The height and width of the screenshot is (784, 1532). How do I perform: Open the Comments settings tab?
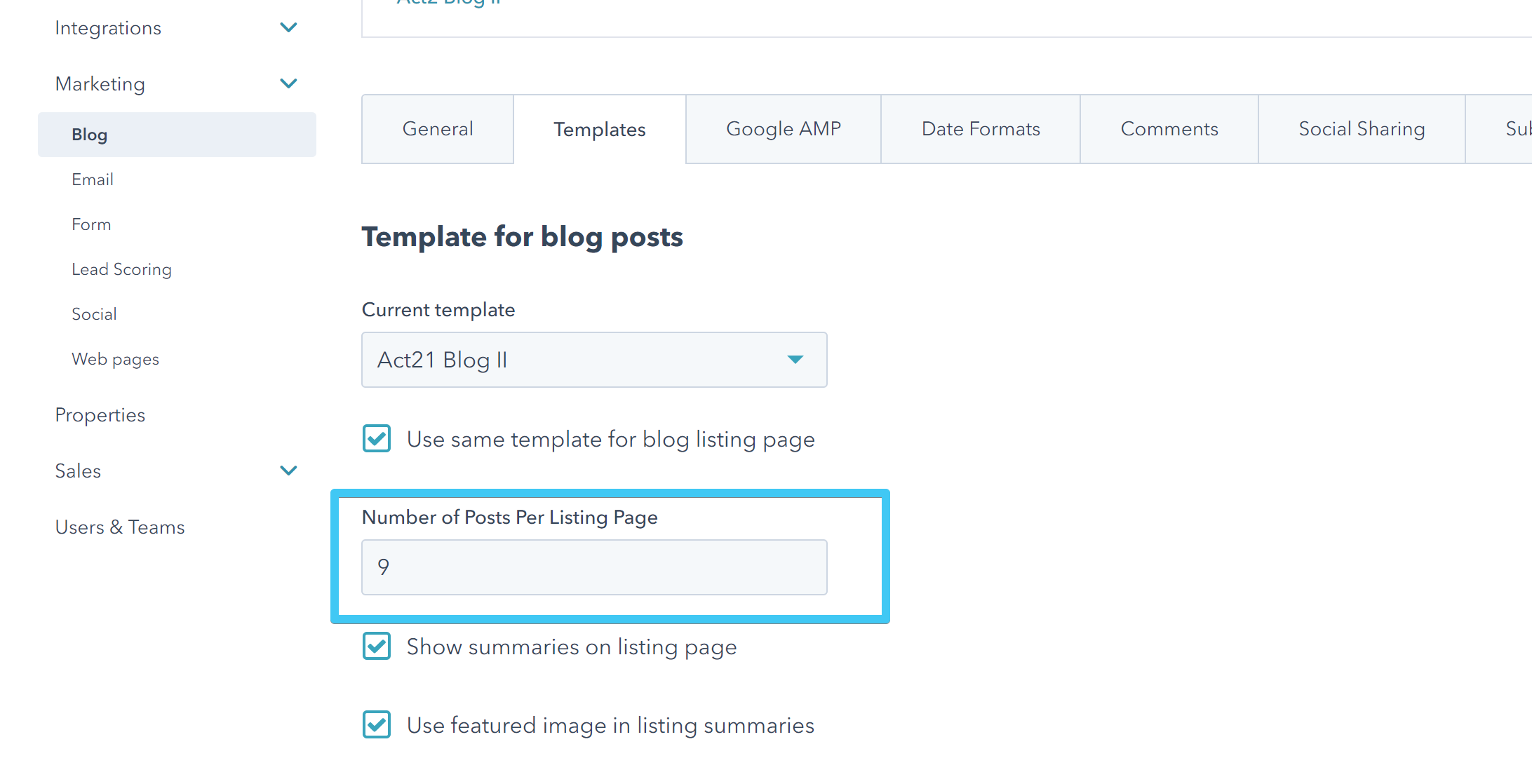[x=1169, y=129]
